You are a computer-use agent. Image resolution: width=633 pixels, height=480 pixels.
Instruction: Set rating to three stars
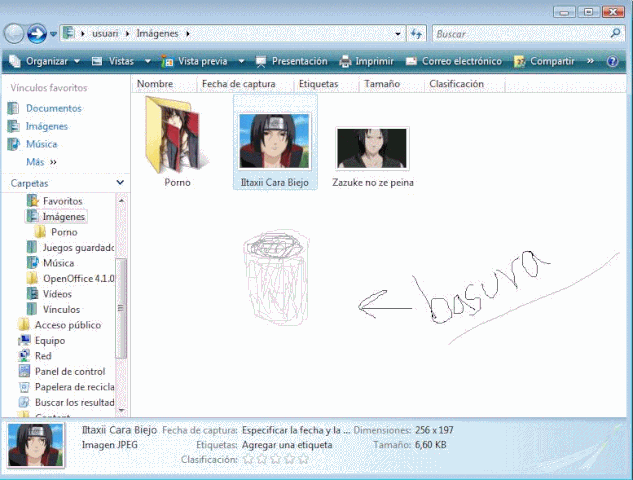coord(276,459)
